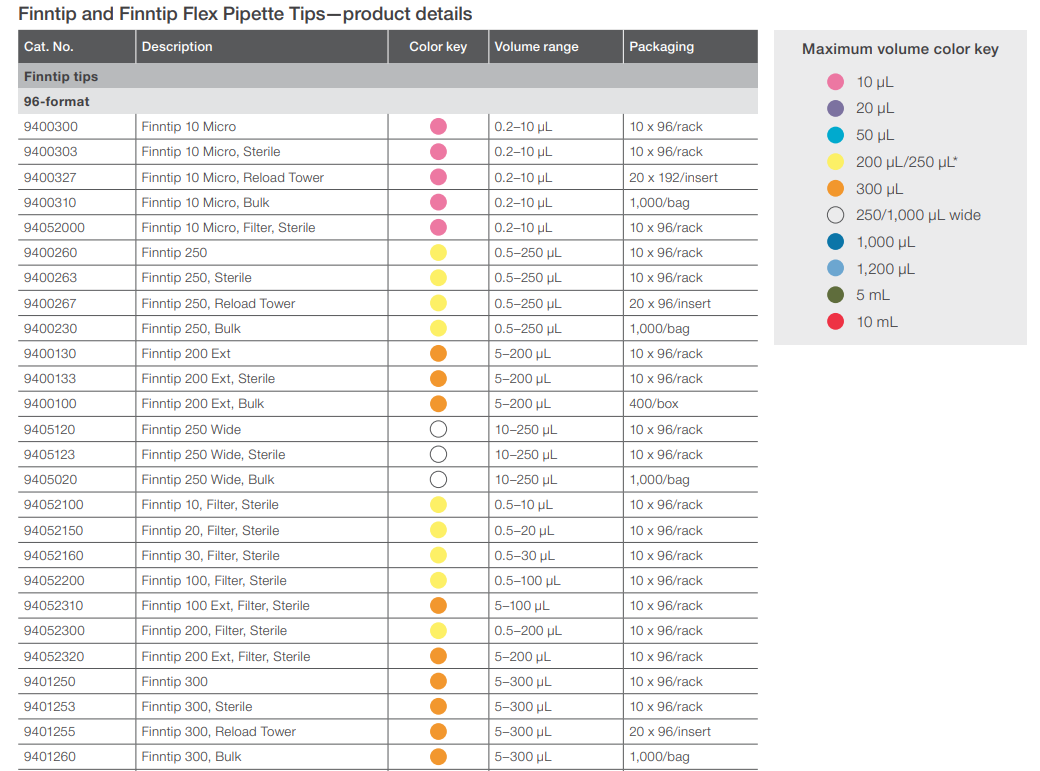Click packaging value 400/box

(653, 404)
